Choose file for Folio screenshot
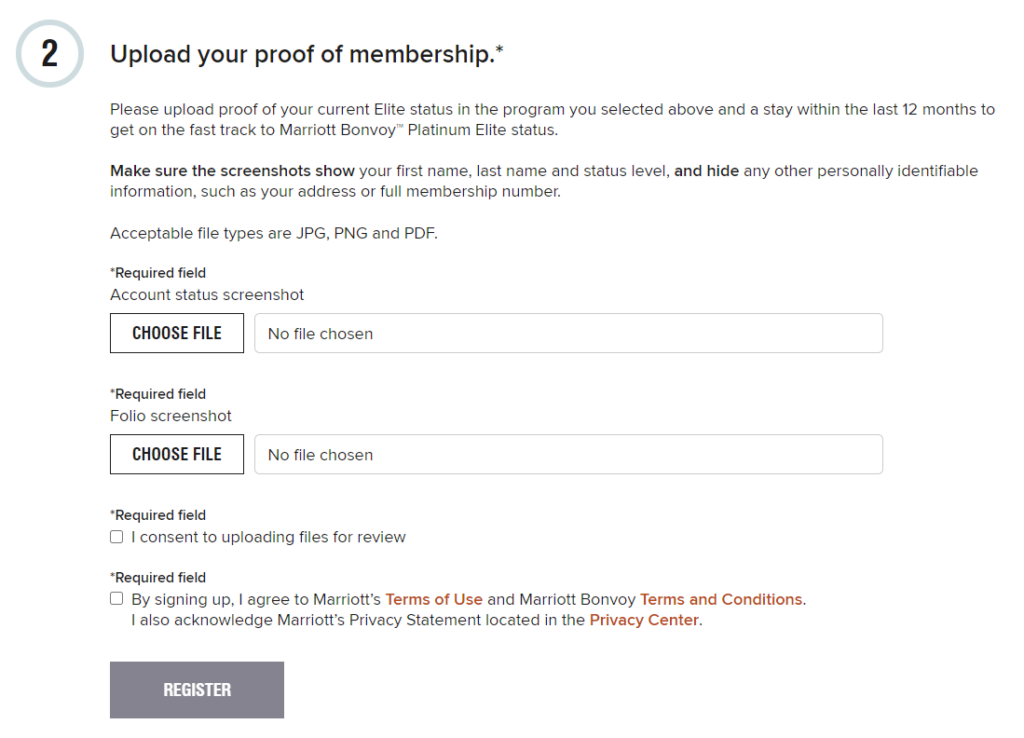This screenshot has height=738, width=1024. tap(177, 454)
